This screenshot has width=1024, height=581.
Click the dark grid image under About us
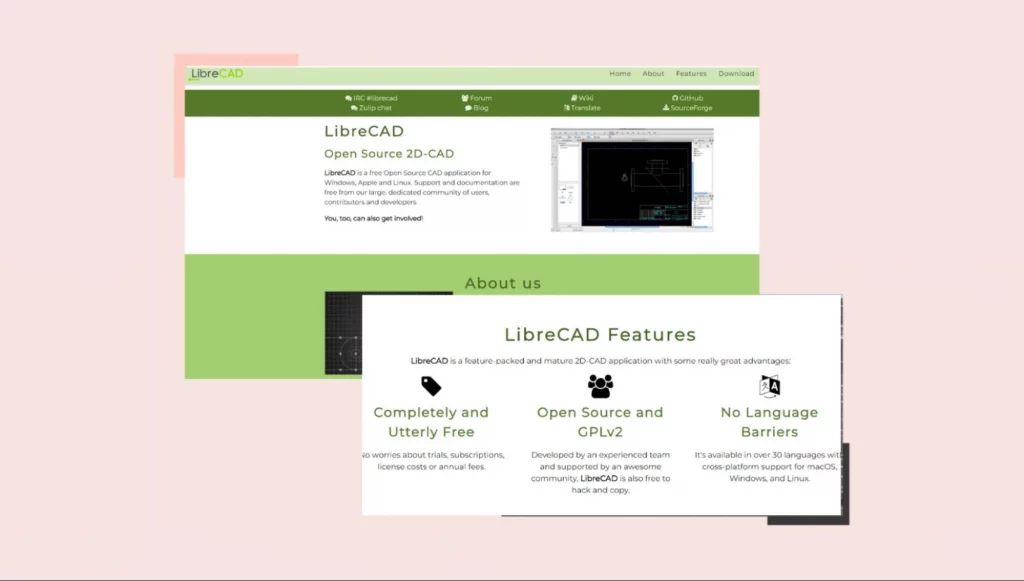344,333
